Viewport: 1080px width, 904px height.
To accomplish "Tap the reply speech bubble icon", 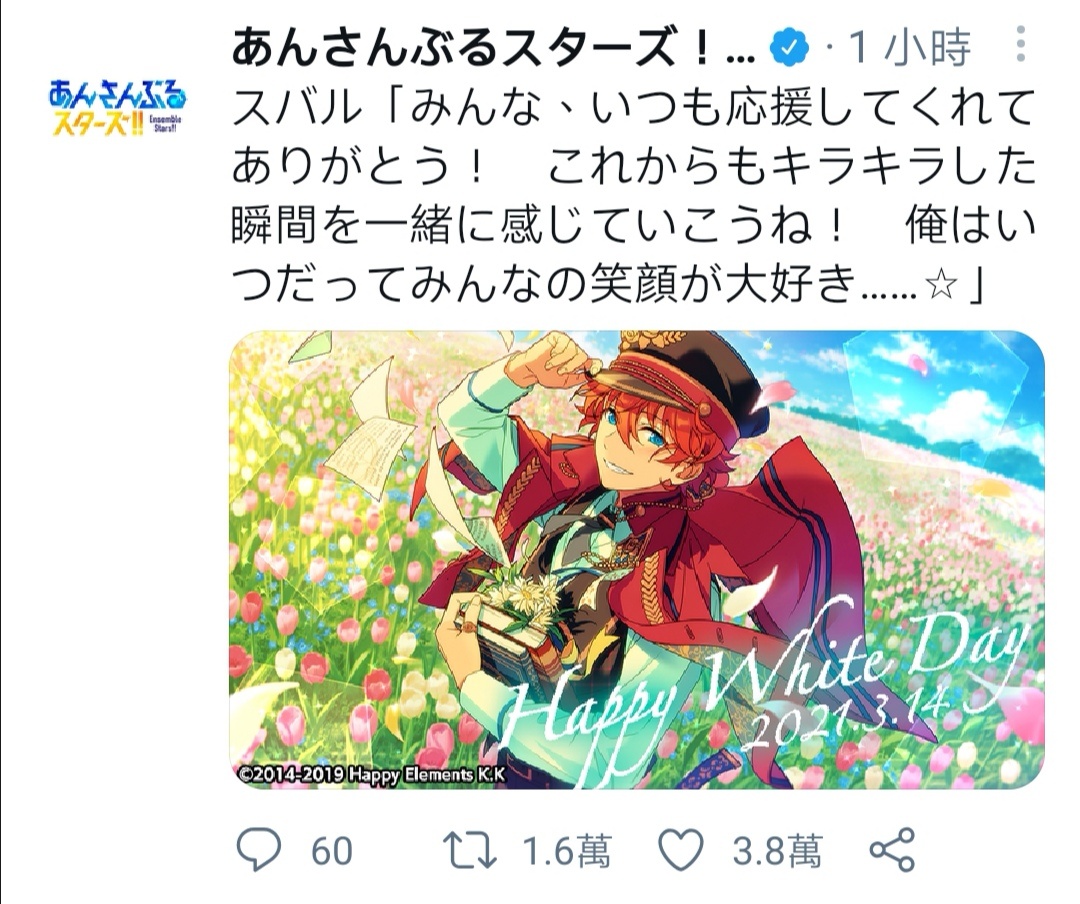I will (x=259, y=849).
